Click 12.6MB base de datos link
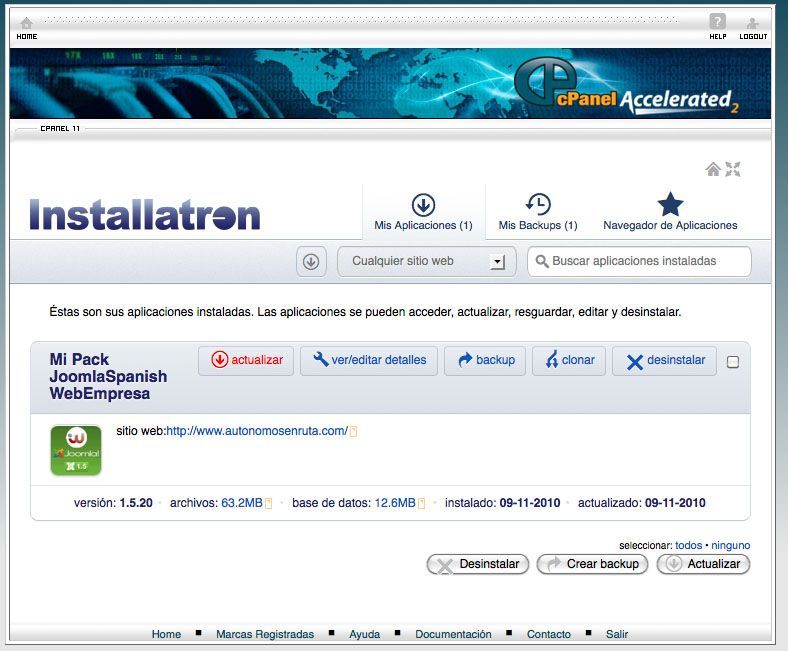This screenshot has height=651, width=788. [x=395, y=503]
